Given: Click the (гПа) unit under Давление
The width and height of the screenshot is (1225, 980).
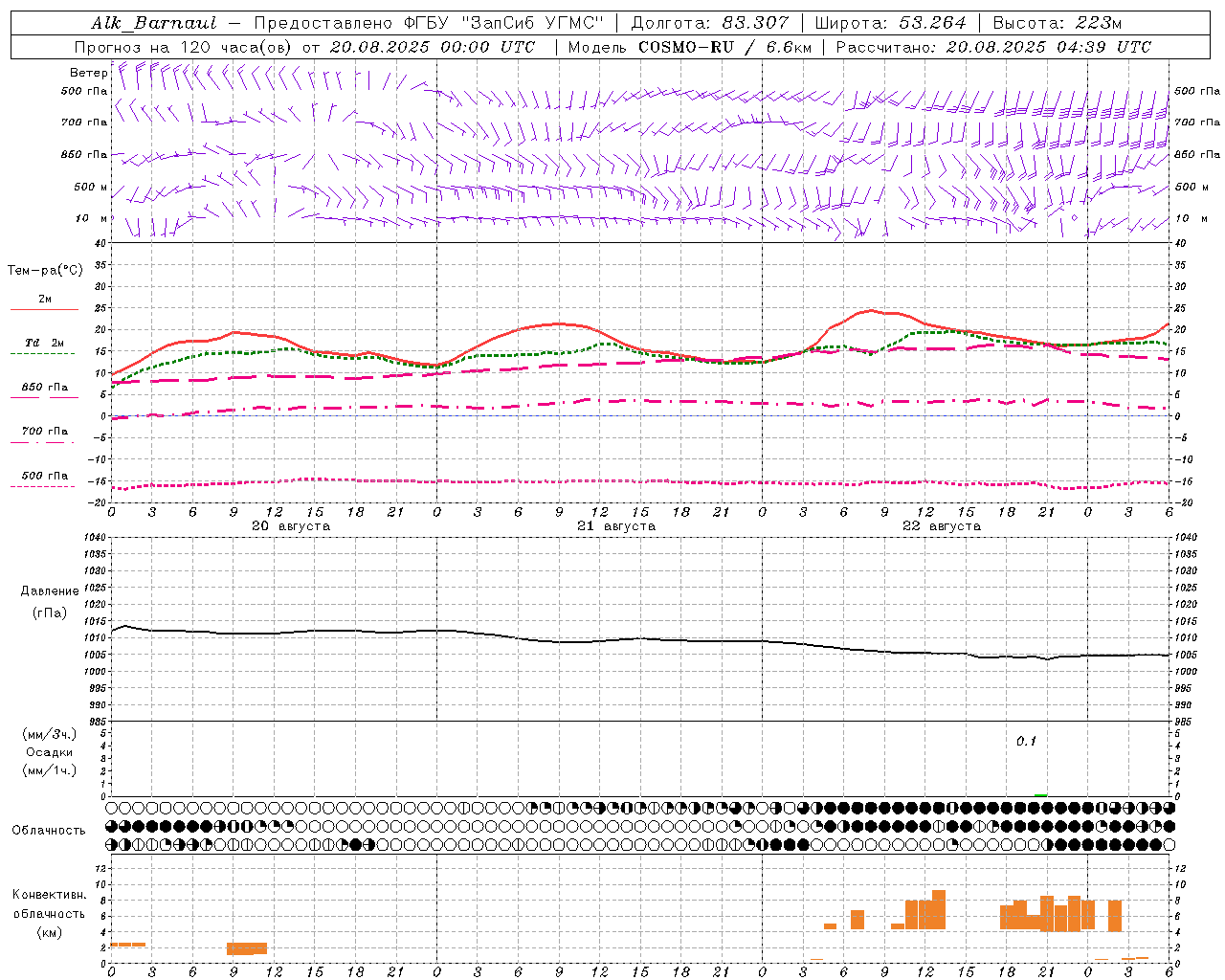Looking at the screenshot, I should click(50, 612).
